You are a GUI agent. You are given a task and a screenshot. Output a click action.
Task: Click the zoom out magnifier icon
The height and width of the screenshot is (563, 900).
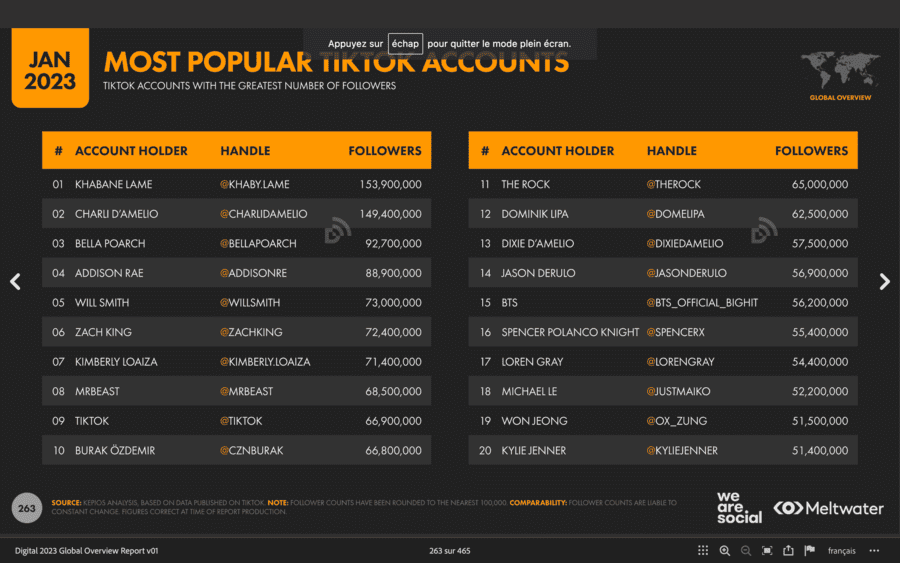(x=745, y=551)
